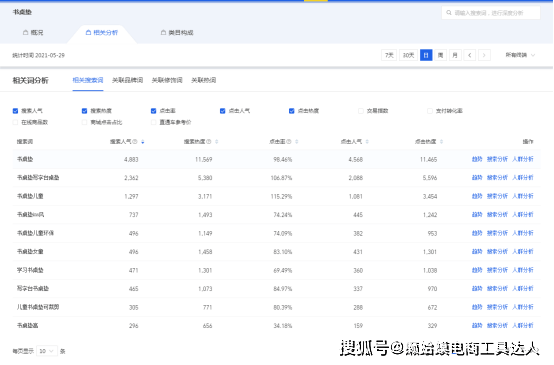Open 搜索分析 link in the 书桌垫女童 row
554x365 pixels.
[497, 252]
